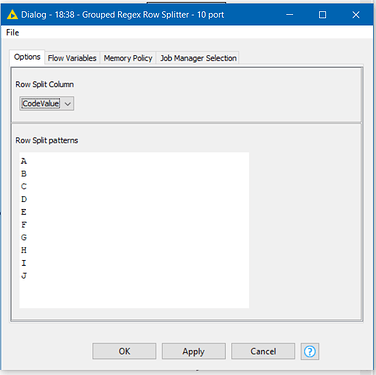376x375 pixels.
Task: Click the OK button
Action: [x=124, y=351]
